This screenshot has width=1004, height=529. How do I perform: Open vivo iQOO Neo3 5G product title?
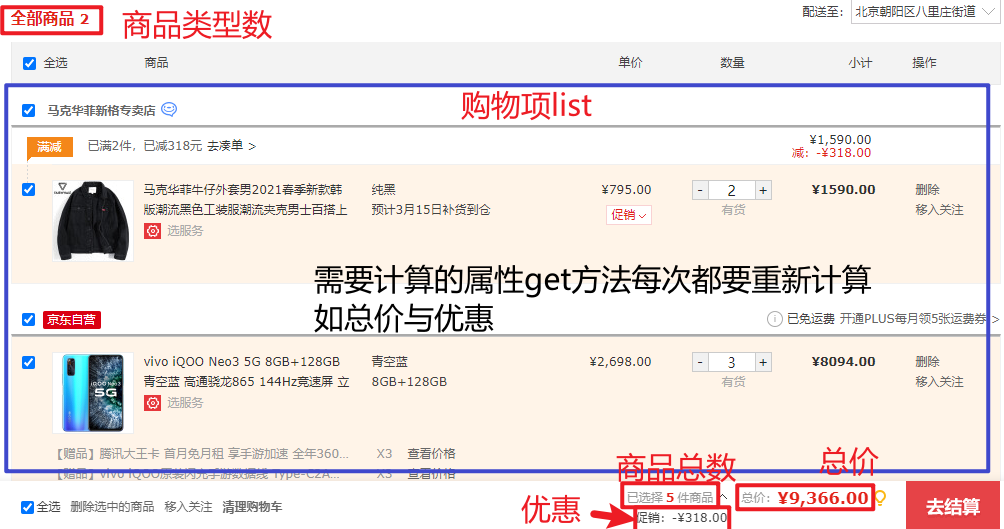[x=247, y=371]
